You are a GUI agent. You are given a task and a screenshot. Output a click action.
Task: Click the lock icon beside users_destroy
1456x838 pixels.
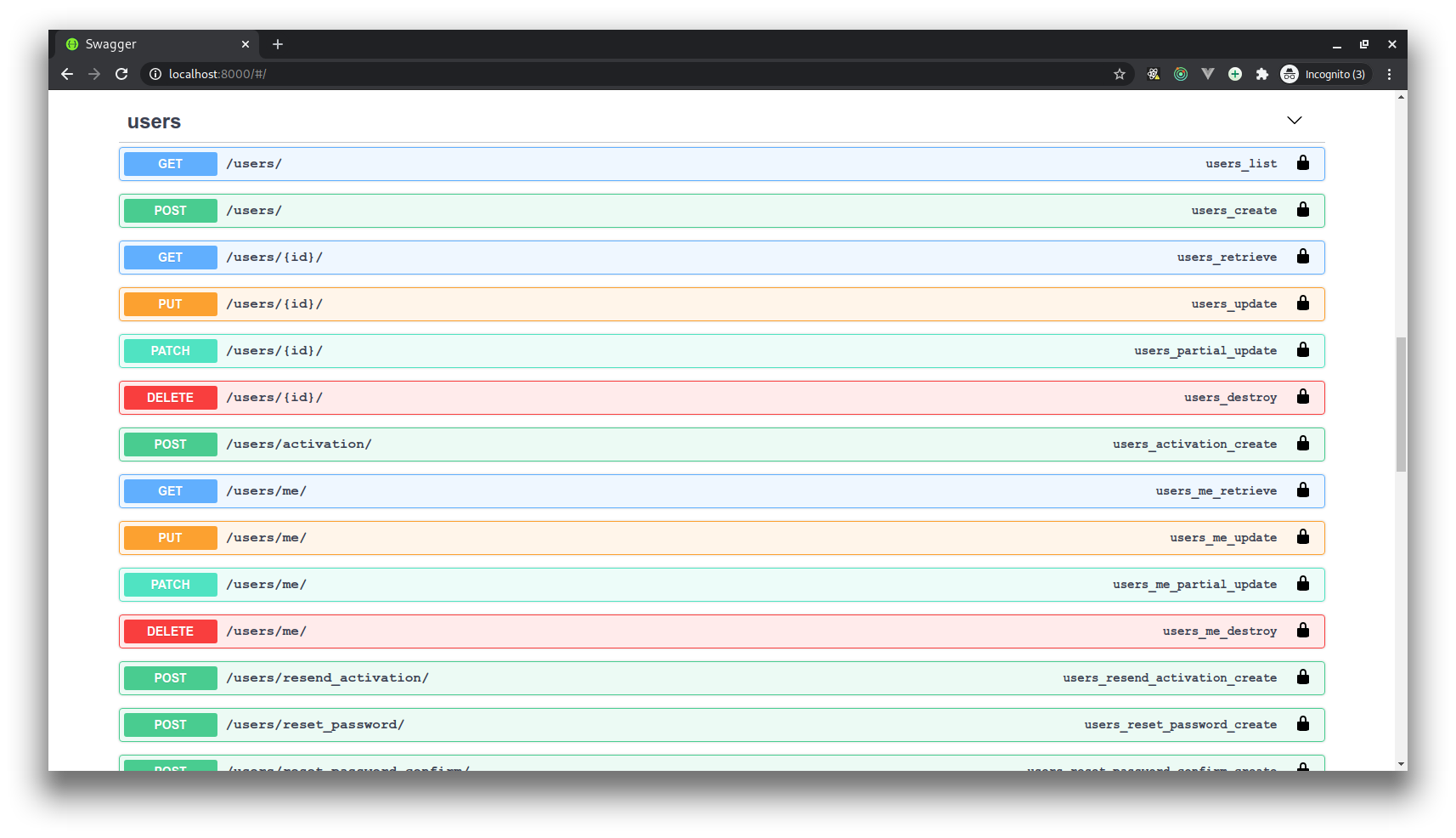tap(1302, 396)
